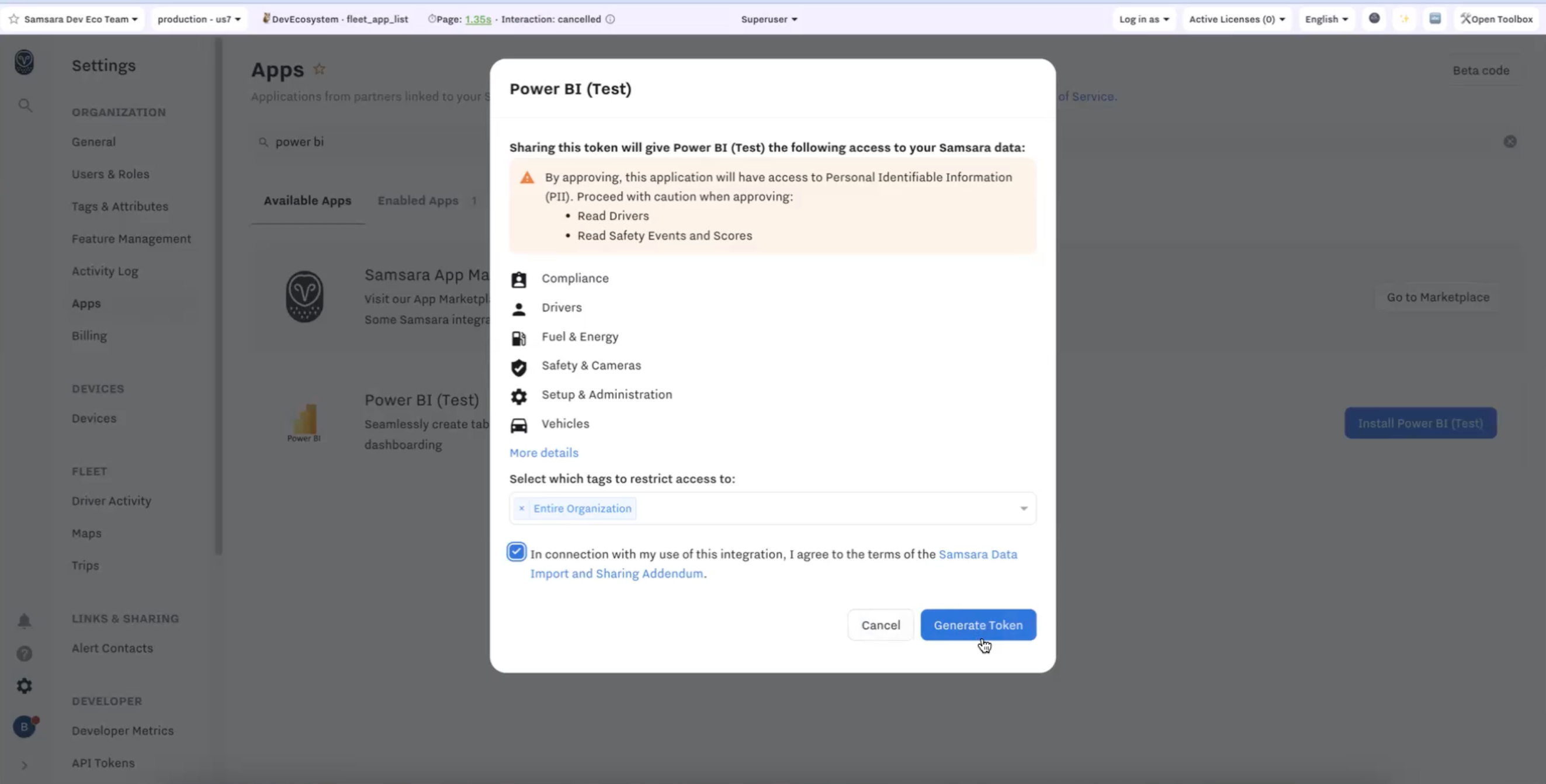Click the tags selection field
1546x784 pixels.
point(772,508)
